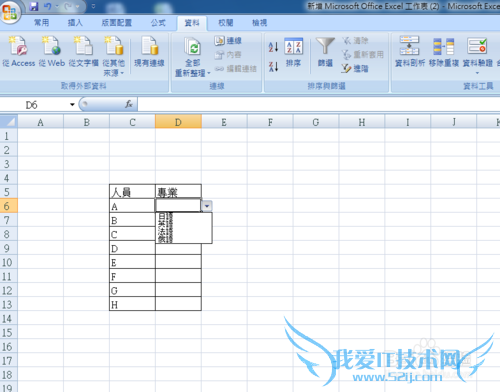Viewport: 500px width, 392px height.
Task: Open the Connections dialog
Action: click(x=228, y=41)
